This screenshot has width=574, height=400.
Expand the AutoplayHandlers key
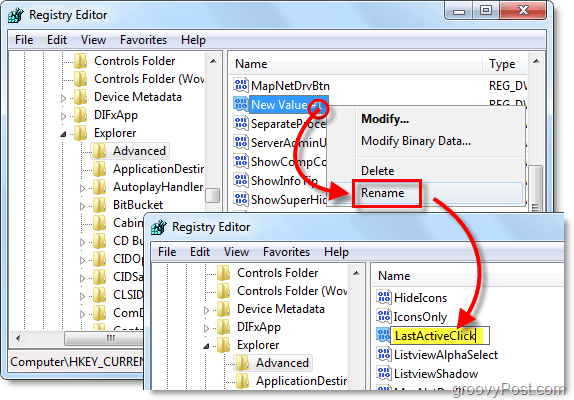(82, 188)
